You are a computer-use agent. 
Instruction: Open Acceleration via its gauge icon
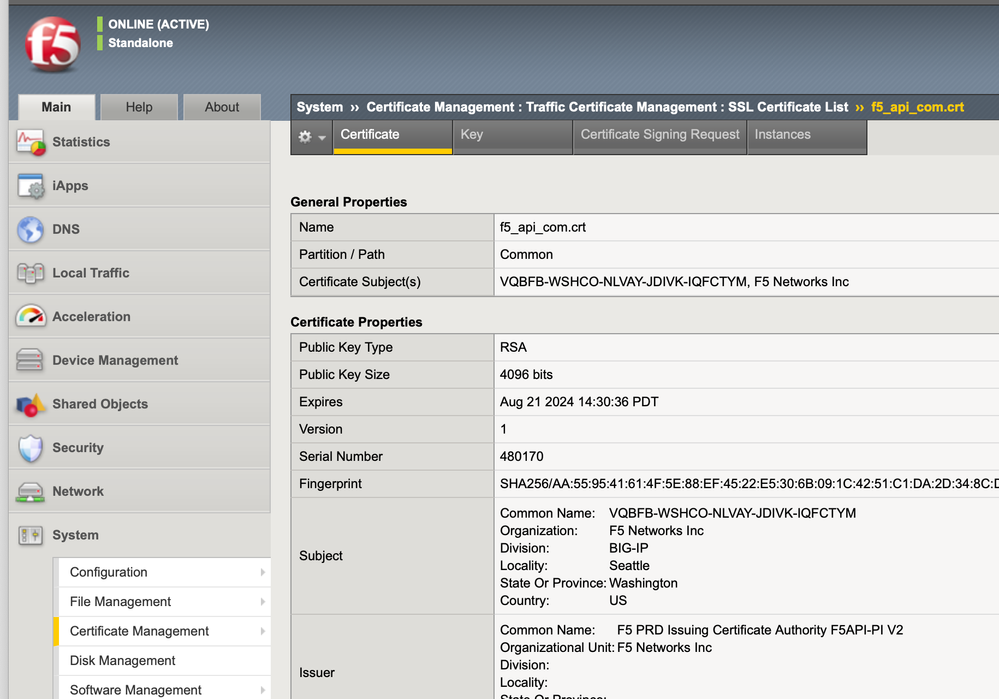point(31,317)
